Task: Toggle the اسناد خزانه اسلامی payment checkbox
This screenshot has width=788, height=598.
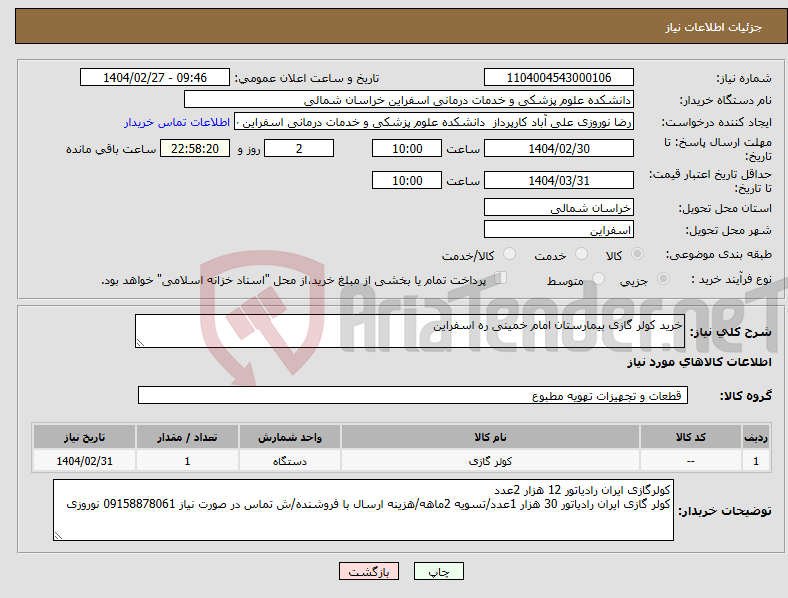Action: coord(501,278)
